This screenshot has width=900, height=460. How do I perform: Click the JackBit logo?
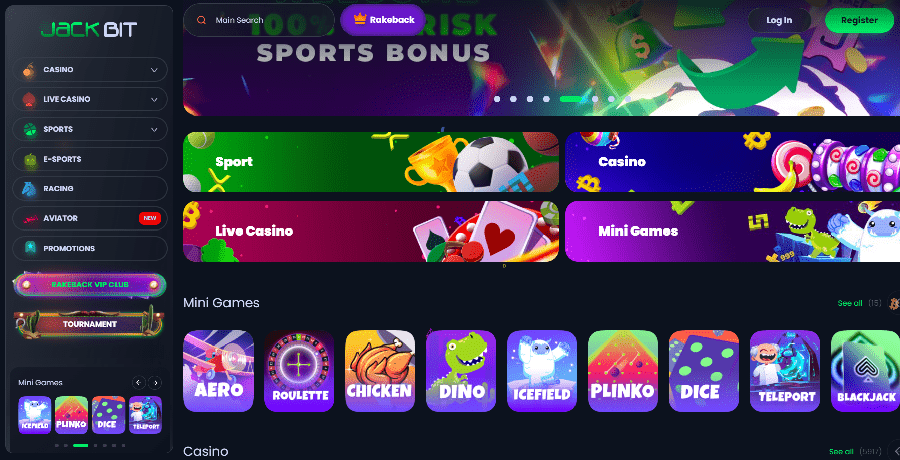(89, 30)
